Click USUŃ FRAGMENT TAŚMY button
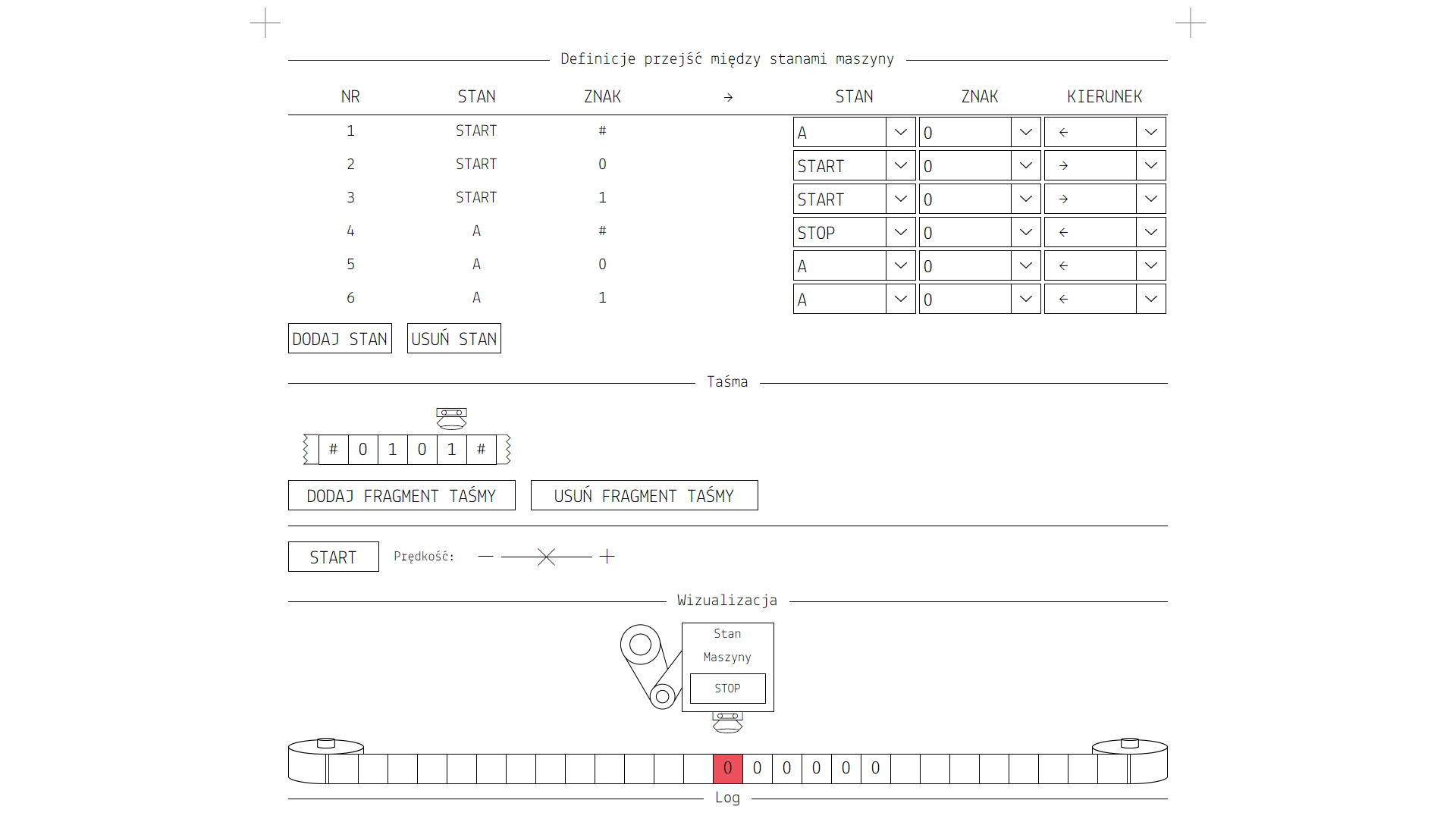The width and height of the screenshot is (1456, 819). click(644, 495)
